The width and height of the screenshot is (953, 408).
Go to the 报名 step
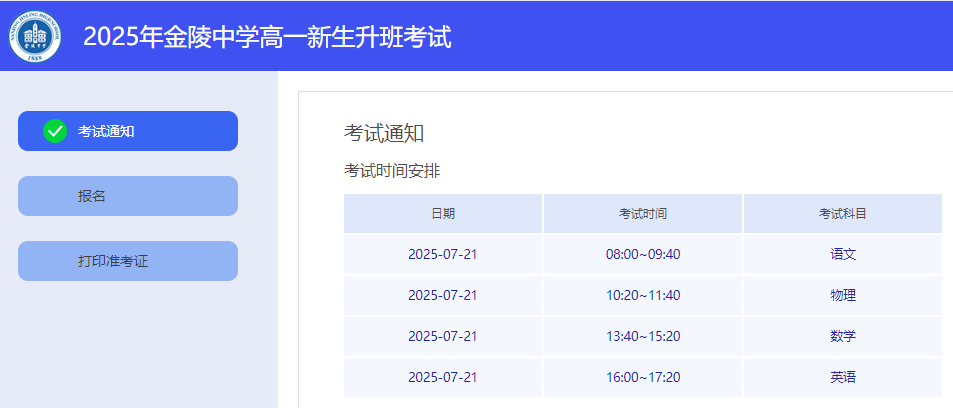(x=128, y=196)
